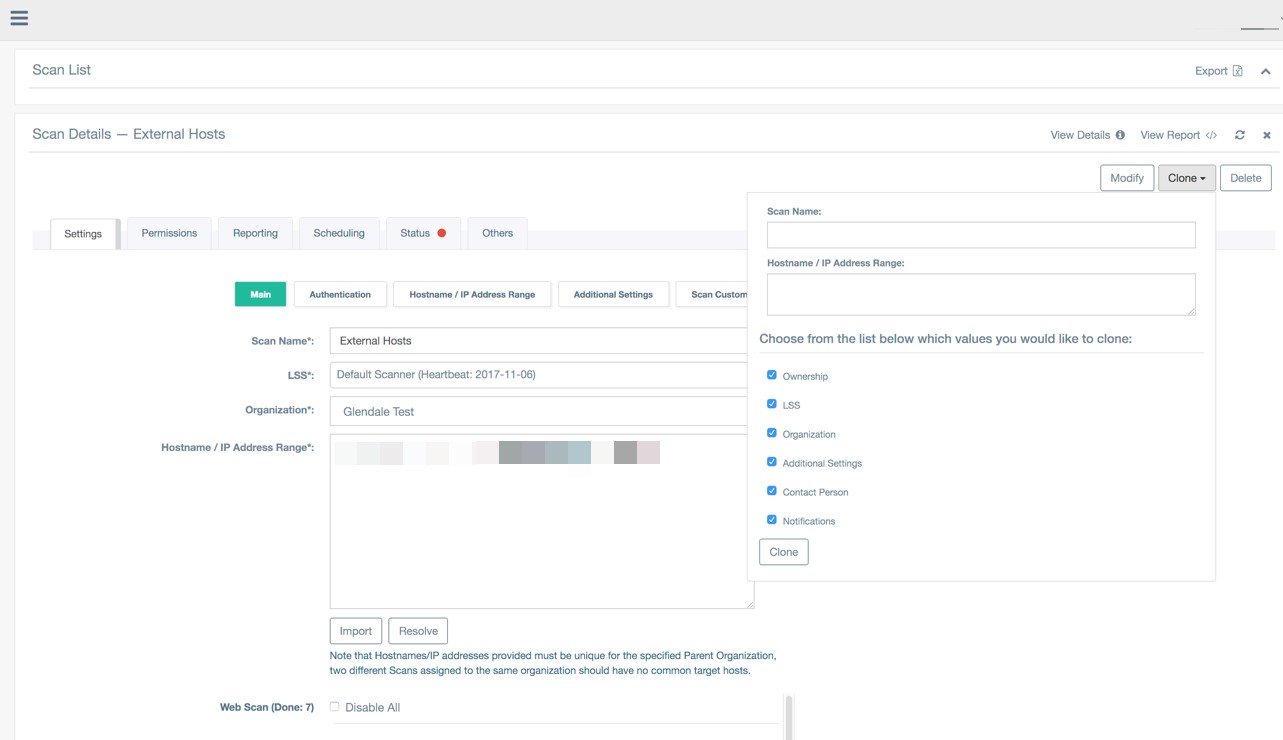Image resolution: width=1283 pixels, height=740 pixels.
Task: Click the clone Scan Name input field
Action: [x=980, y=235]
